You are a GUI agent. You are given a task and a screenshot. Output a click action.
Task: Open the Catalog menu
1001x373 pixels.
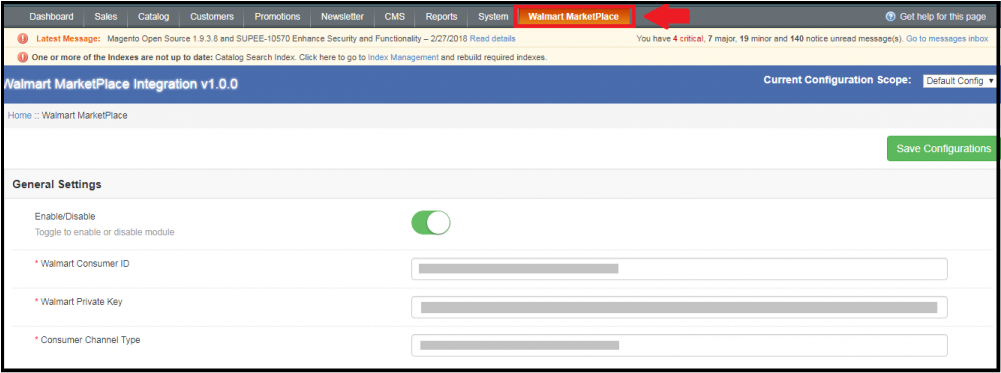[x=153, y=17]
